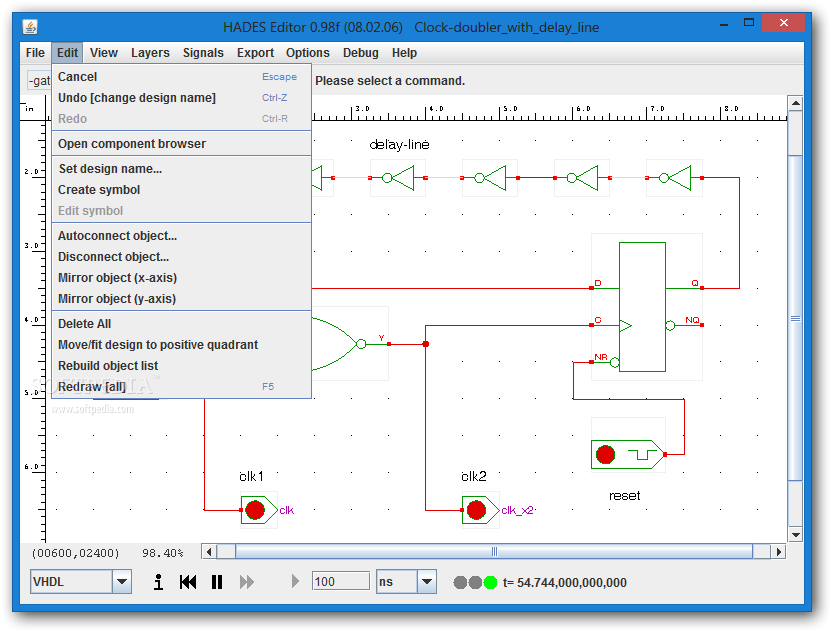Click the delay-line label
This screenshot has width=832, height=632.
click(400, 144)
